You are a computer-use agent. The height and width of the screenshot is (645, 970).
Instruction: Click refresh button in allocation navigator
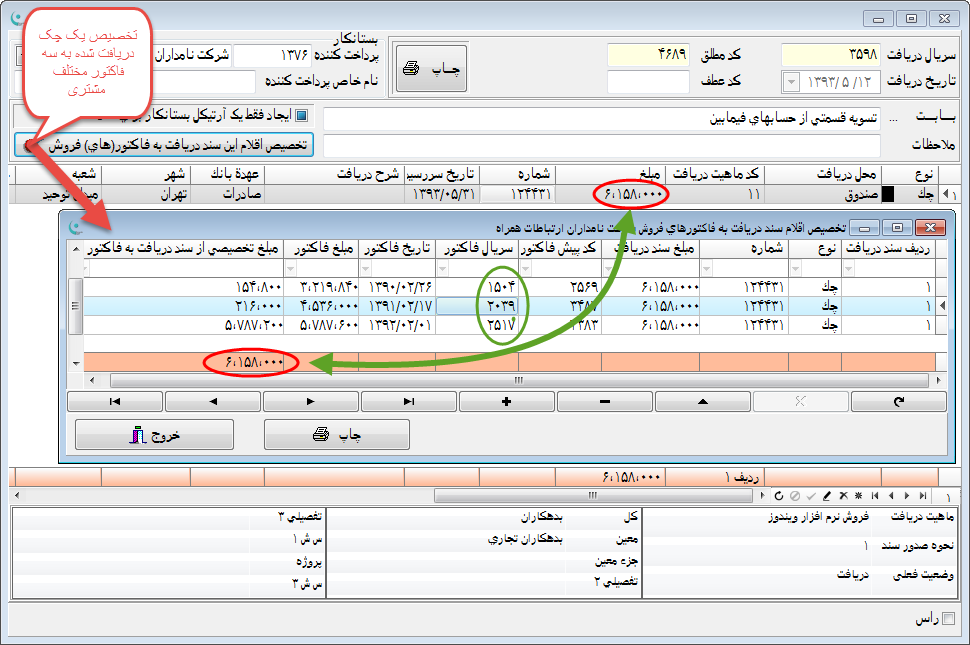(897, 401)
